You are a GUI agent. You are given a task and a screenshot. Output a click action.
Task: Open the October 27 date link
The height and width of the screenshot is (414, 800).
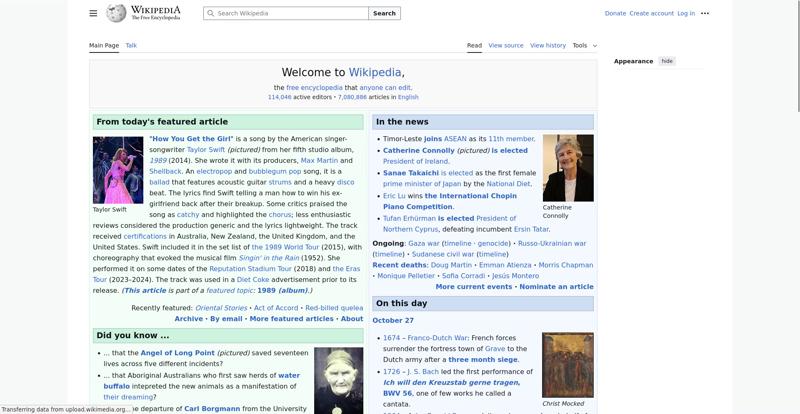[x=393, y=321]
